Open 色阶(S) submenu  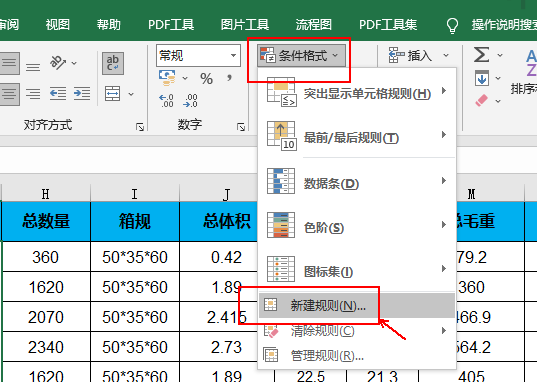pyautogui.click(x=357, y=226)
